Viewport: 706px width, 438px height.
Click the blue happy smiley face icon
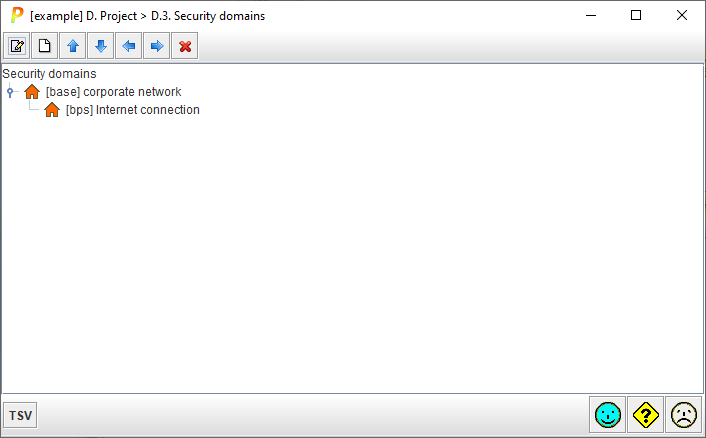pyautogui.click(x=607, y=414)
